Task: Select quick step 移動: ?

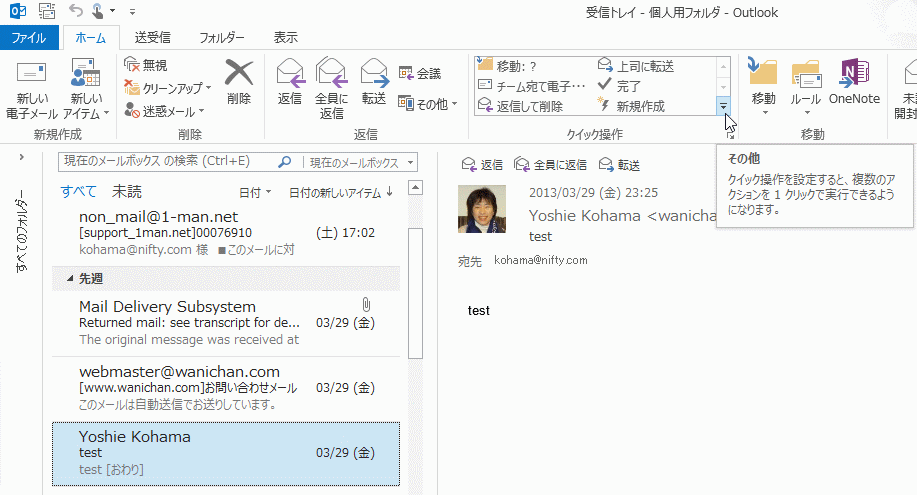Action: point(507,66)
